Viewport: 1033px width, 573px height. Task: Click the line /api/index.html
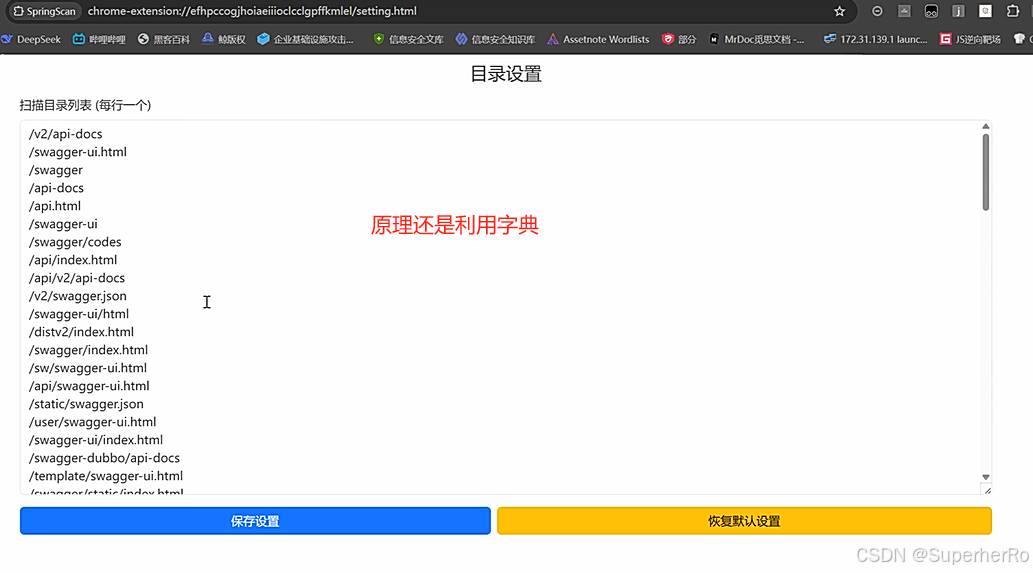tap(73, 260)
